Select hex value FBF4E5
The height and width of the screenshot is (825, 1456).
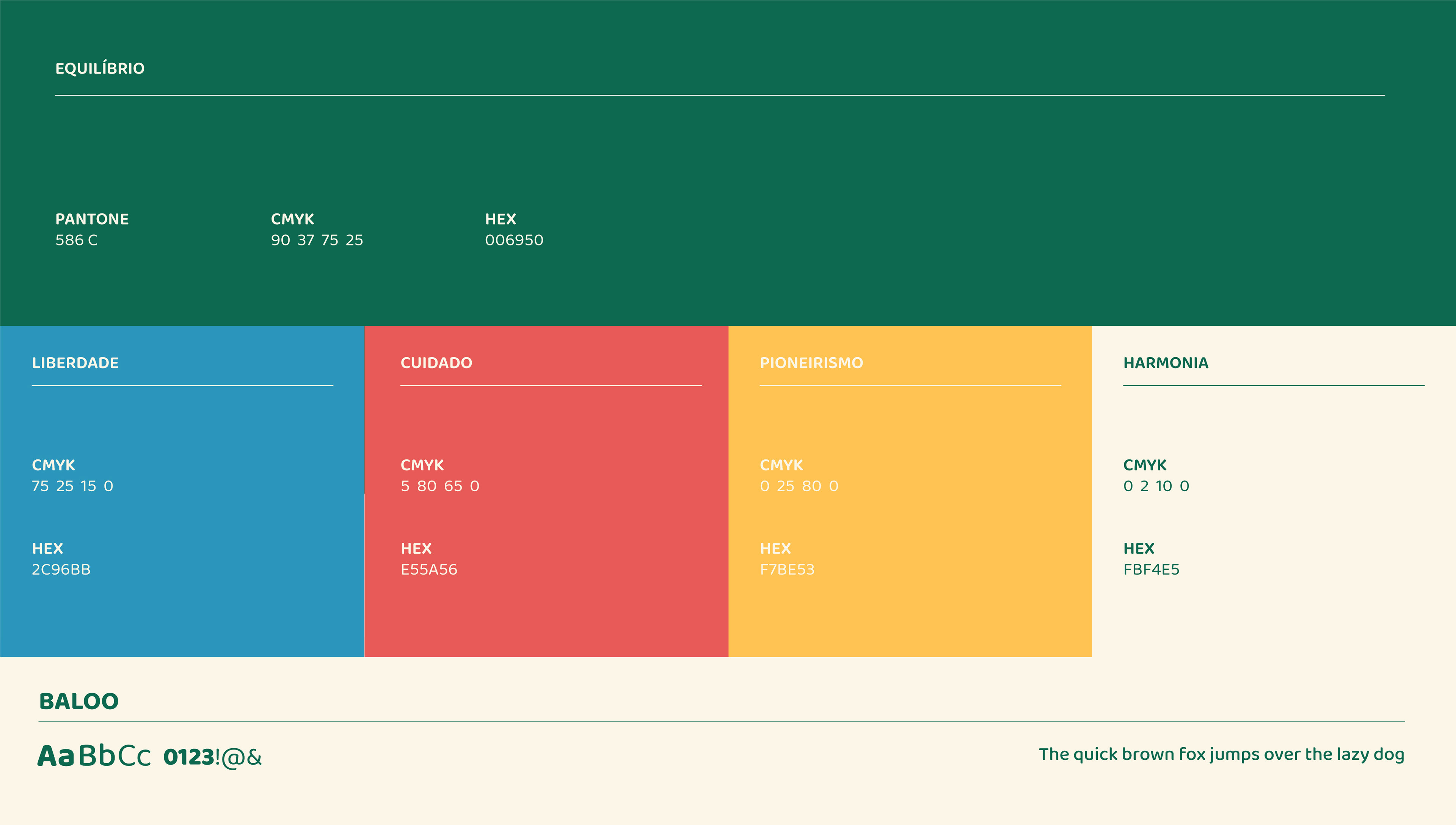click(1151, 569)
